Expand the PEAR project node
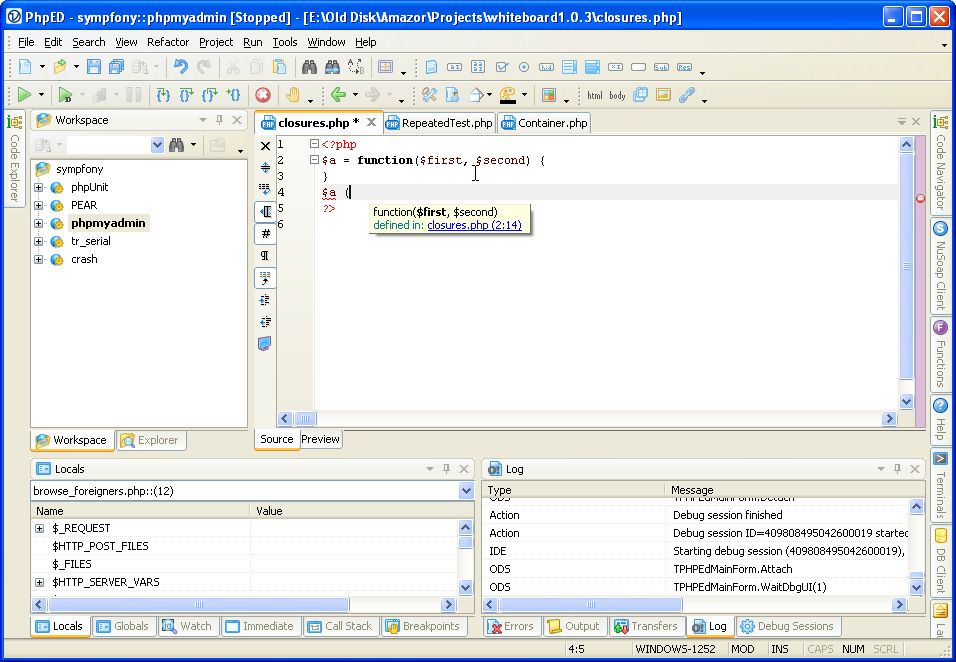The image size is (956, 662). (38, 205)
